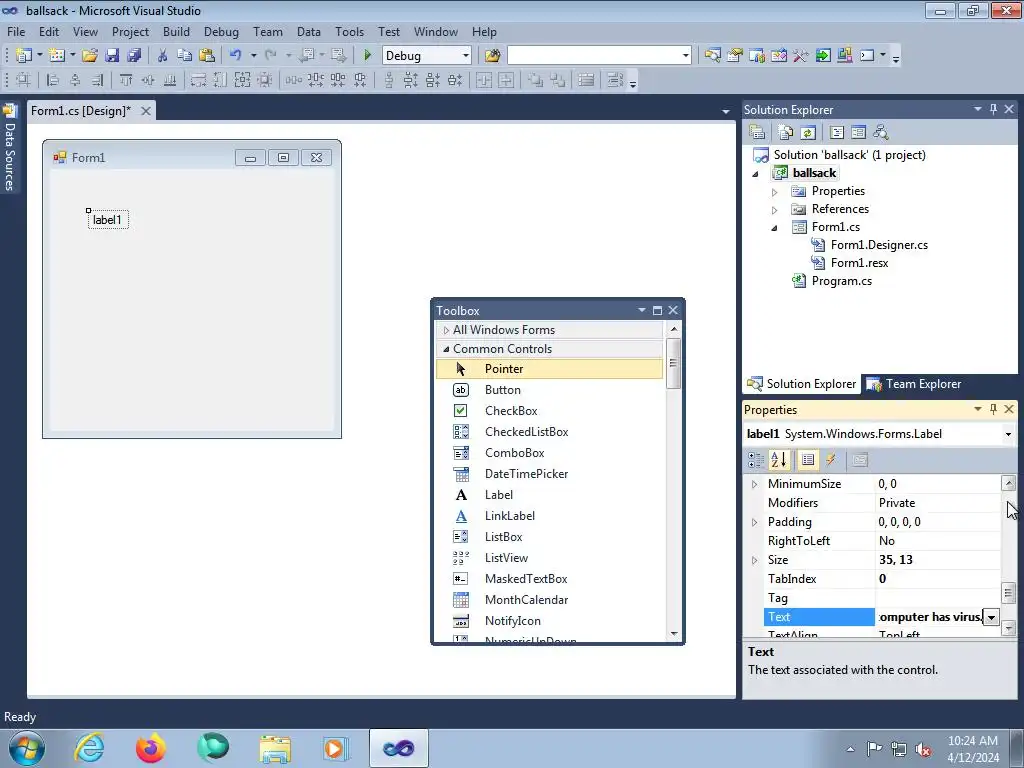Click the Properties grid scrollbar up arrow
The height and width of the screenshot is (768, 1024).
point(1008,483)
